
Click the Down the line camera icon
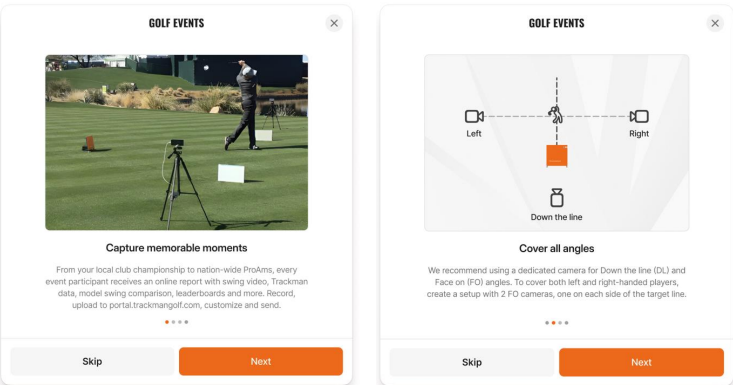(556, 198)
